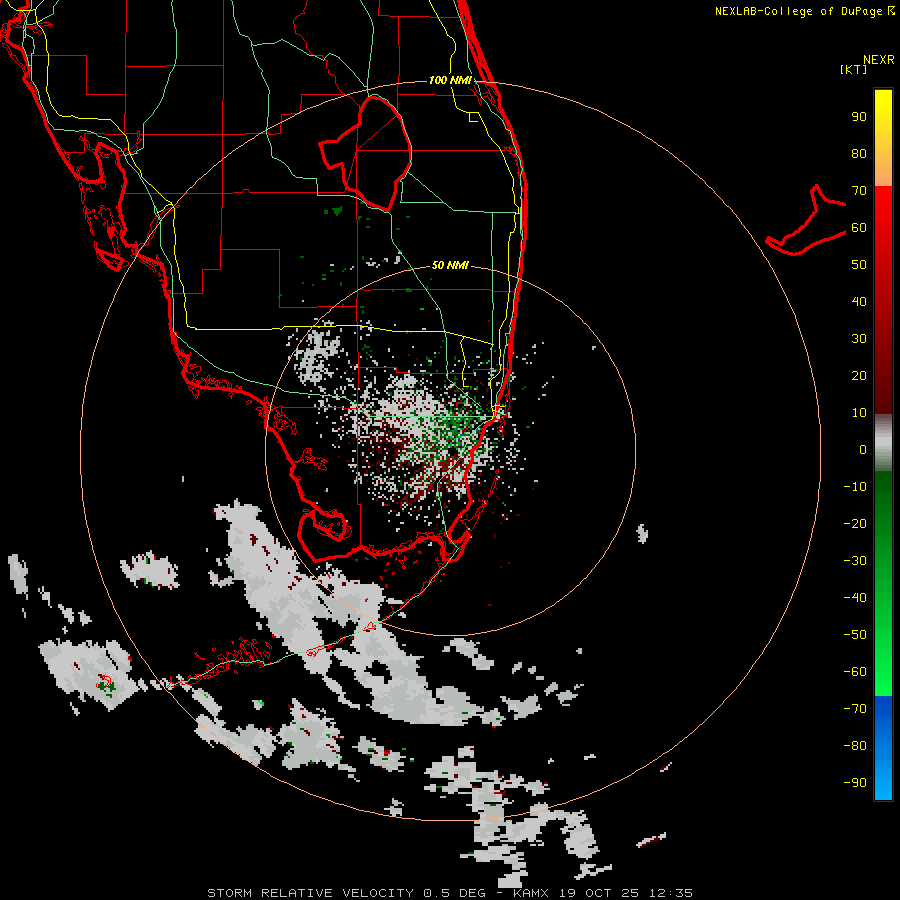900x900 pixels.
Task: Click the 90 knot scale label
Action: tap(859, 117)
